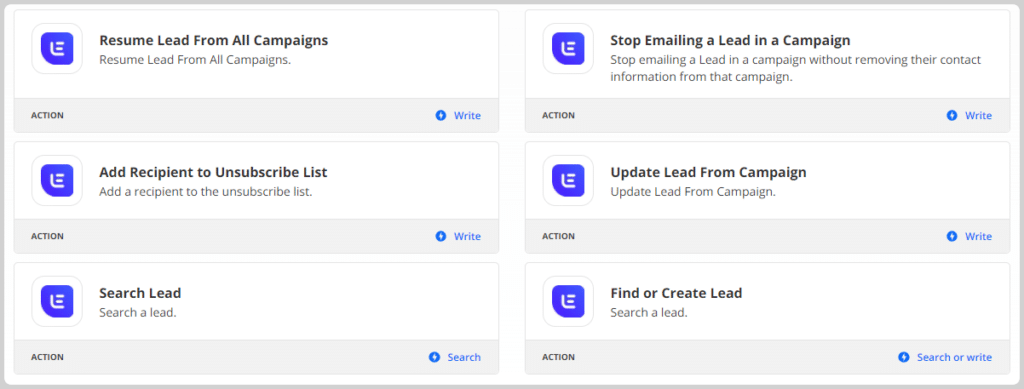Select the description 'Update Lead From Campaign.'
Screen dimensions: 1024x389
click(x=693, y=193)
